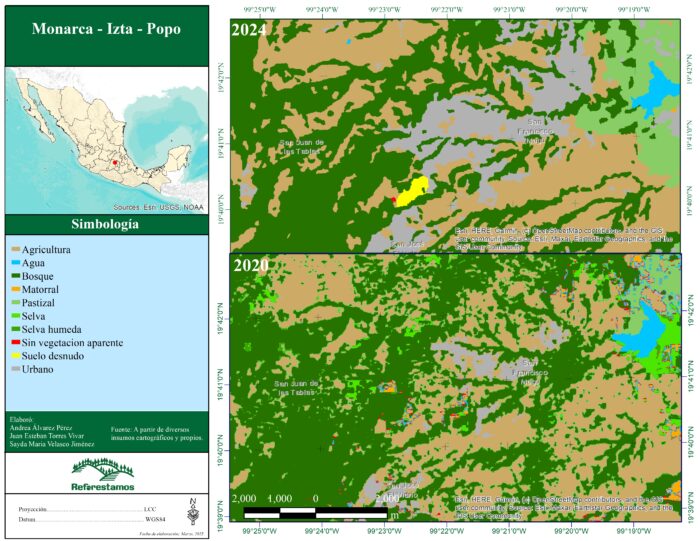Click the 2024 year label
Screen dimensions: 700x541
(x=249, y=30)
